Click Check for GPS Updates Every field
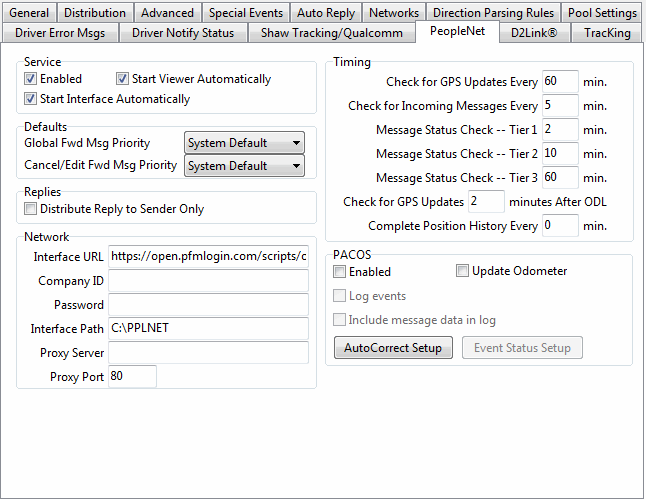Viewport: 646px width, 500px height. point(560,82)
